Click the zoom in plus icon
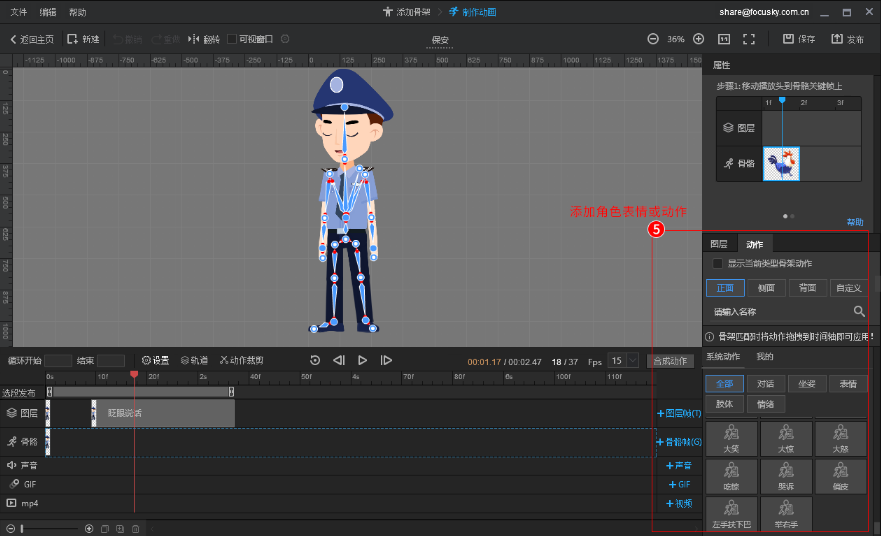 (698, 39)
